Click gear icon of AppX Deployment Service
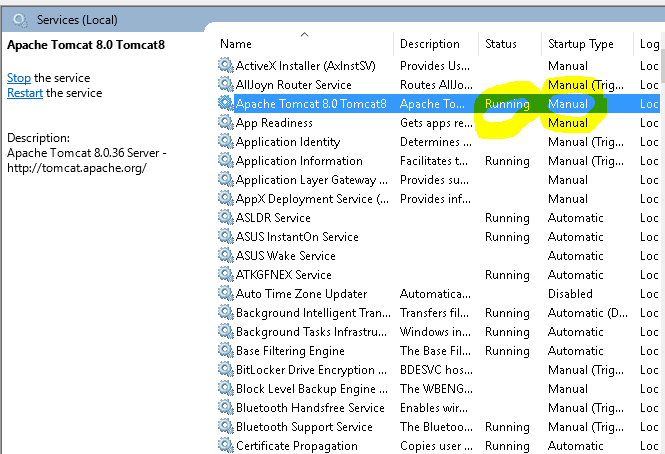665x454 pixels. coord(226,199)
